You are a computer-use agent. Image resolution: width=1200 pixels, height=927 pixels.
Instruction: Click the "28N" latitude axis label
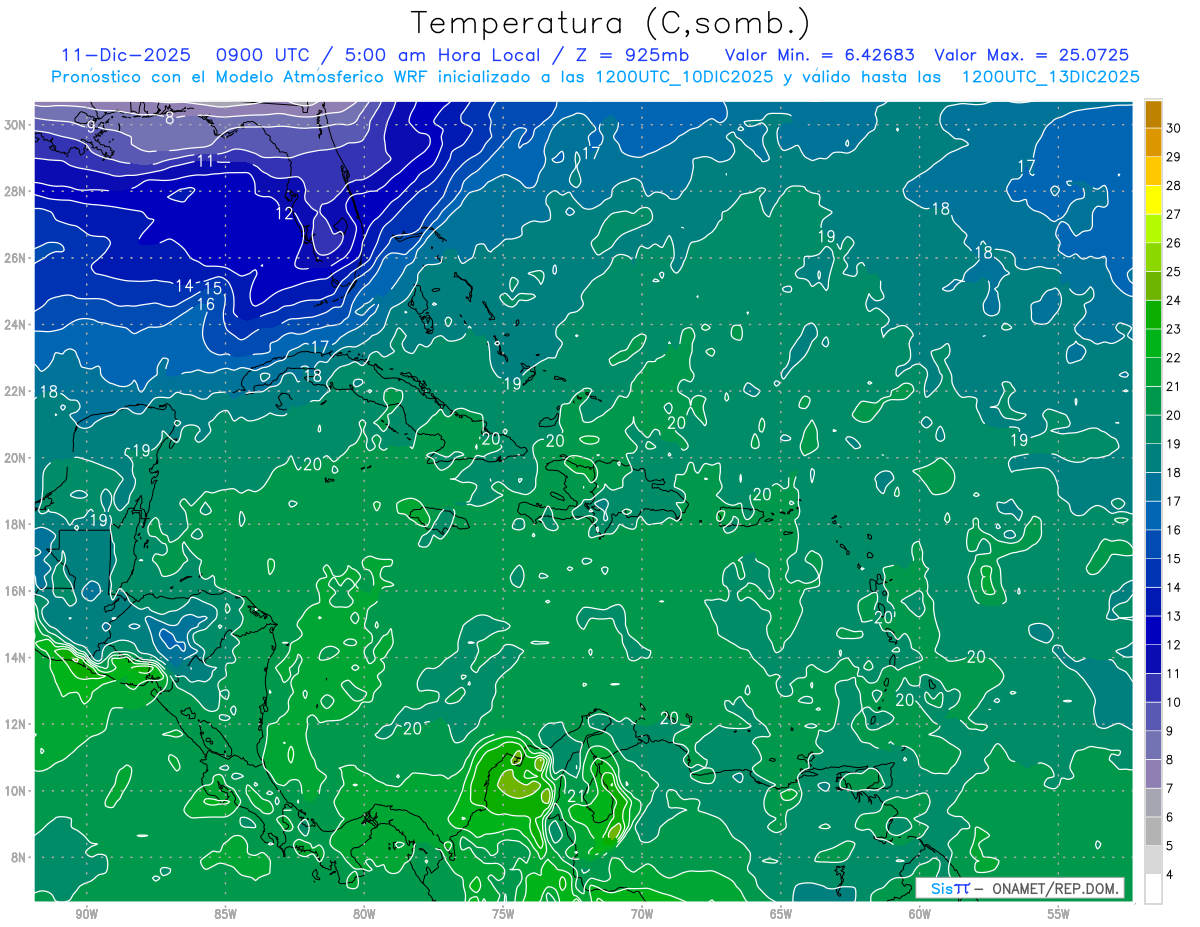coord(16,191)
